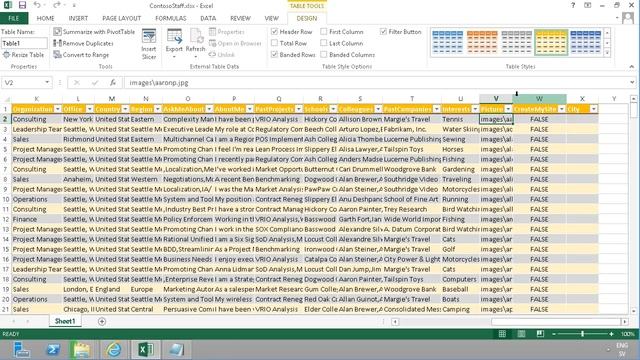Screen dimensions: 640x360
Task: Open the Help question mark
Action: point(573,5)
